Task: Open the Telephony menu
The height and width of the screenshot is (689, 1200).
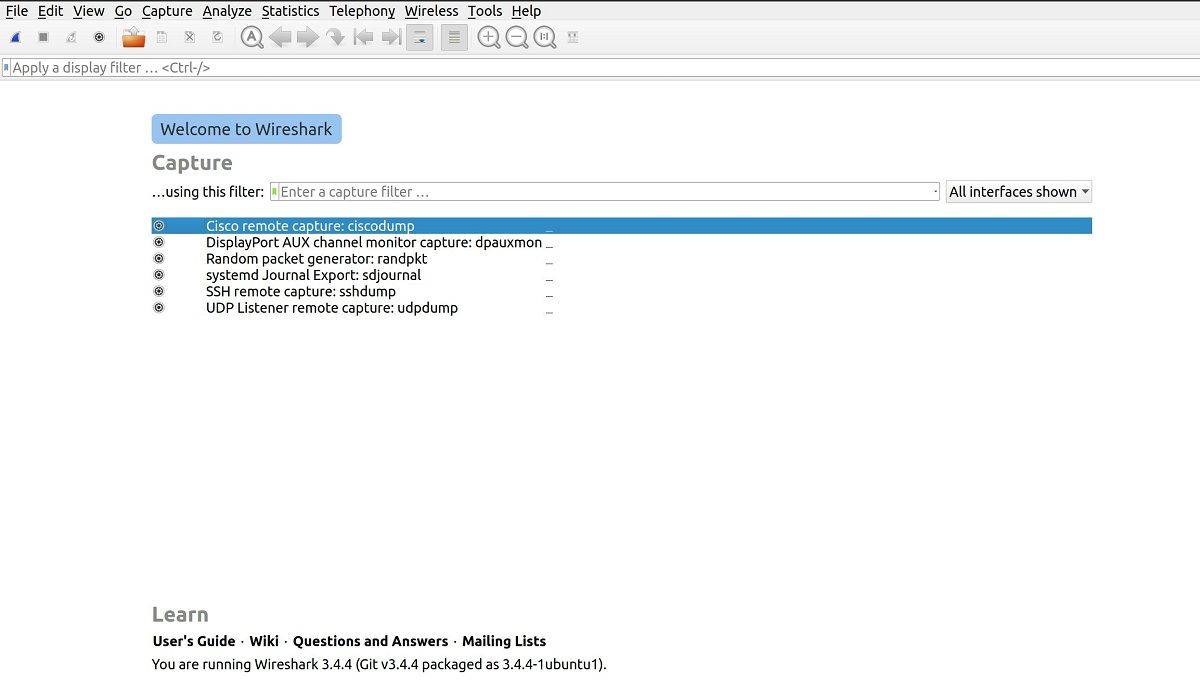Action: (x=362, y=11)
